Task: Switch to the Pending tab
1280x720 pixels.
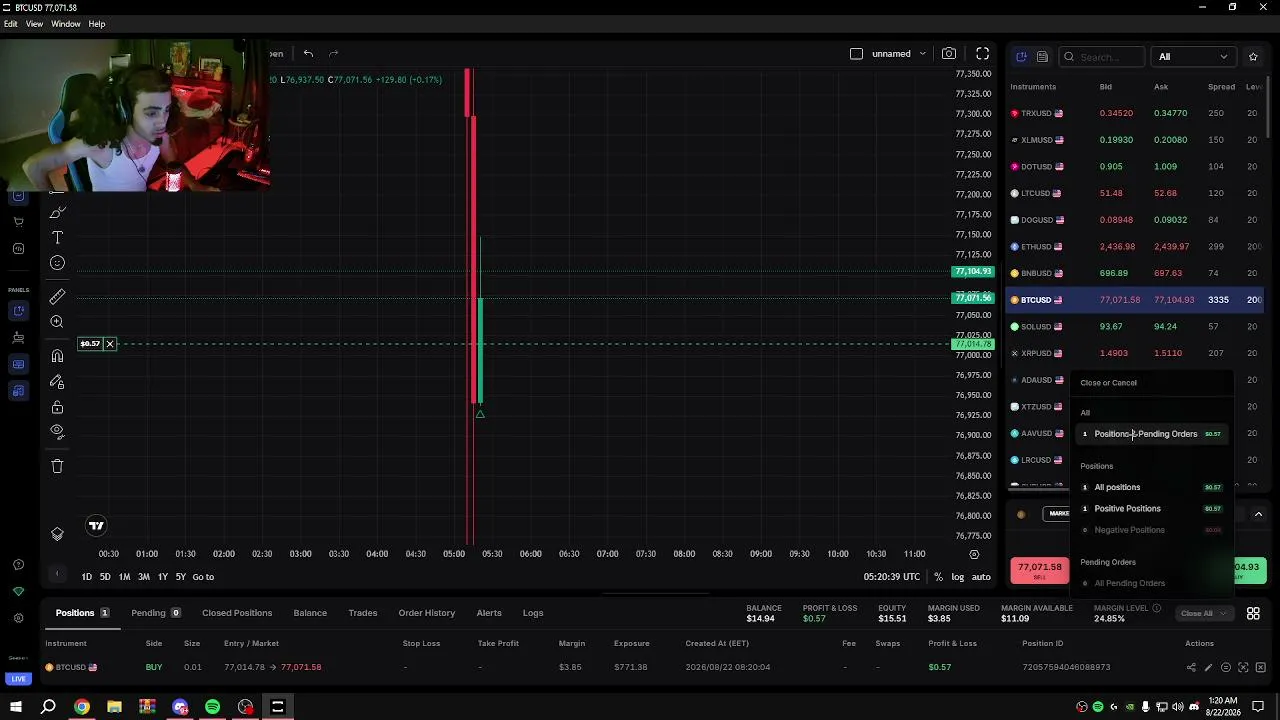Action: coord(155,613)
